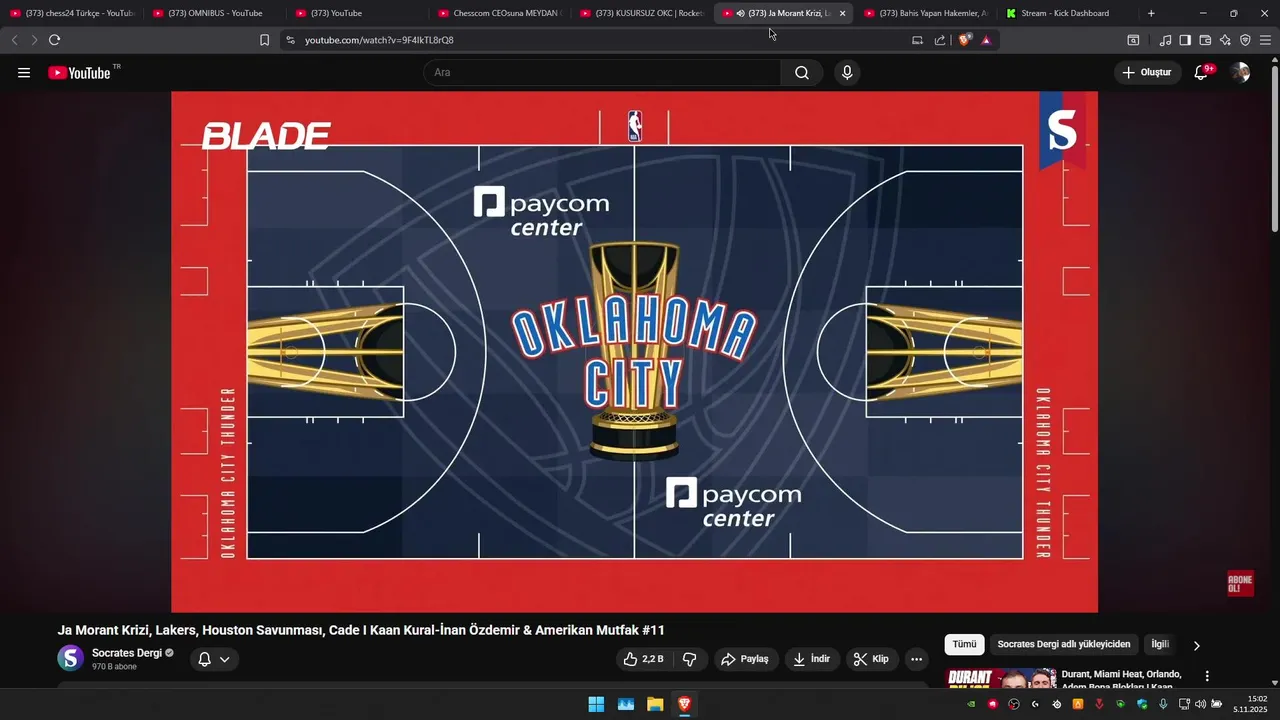Open the Brave main menu
The height and width of the screenshot is (720, 1280).
(x=1265, y=40)
